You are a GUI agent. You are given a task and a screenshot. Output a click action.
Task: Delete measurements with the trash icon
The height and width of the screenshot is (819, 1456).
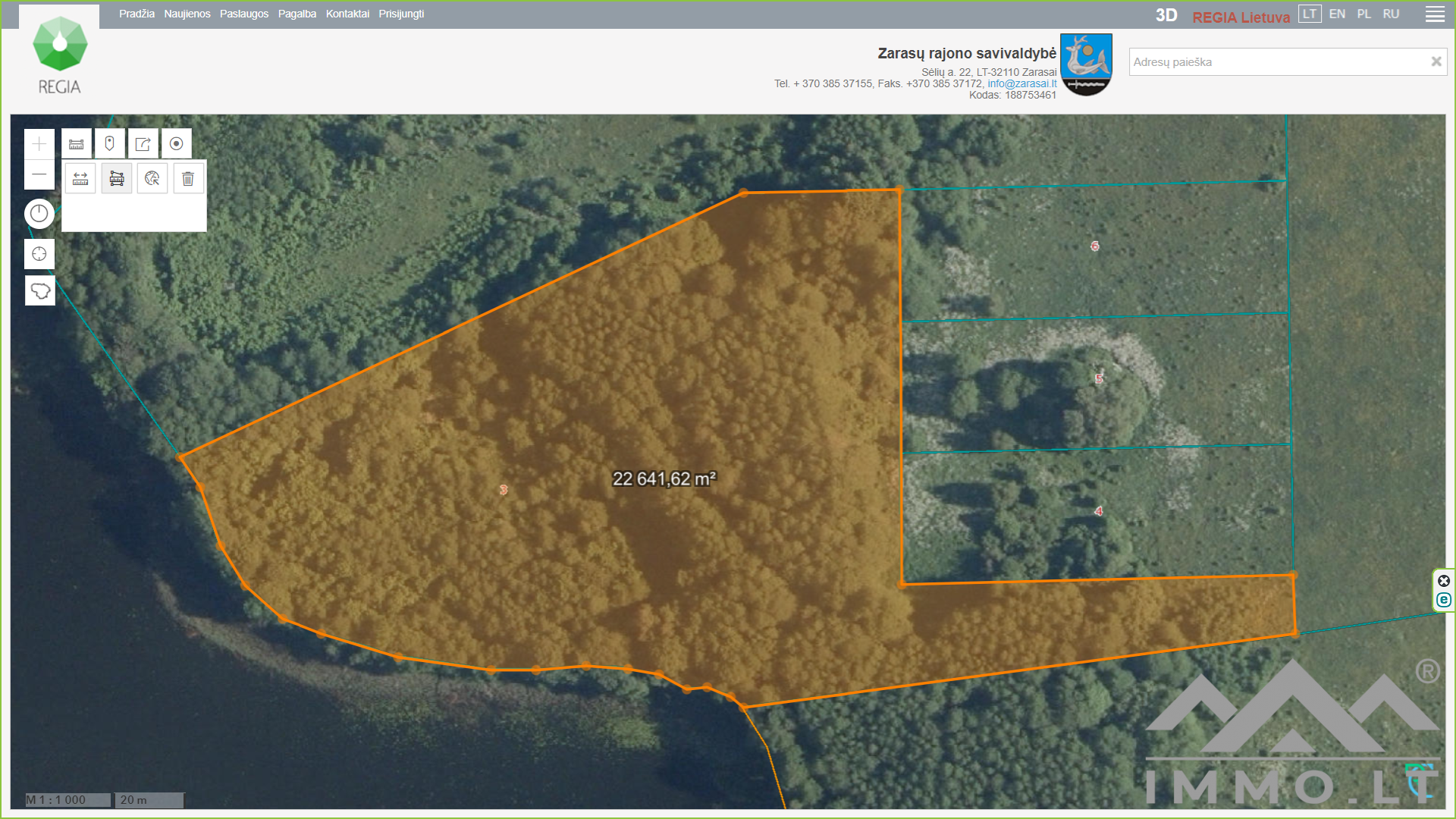(x=188, y=178)
